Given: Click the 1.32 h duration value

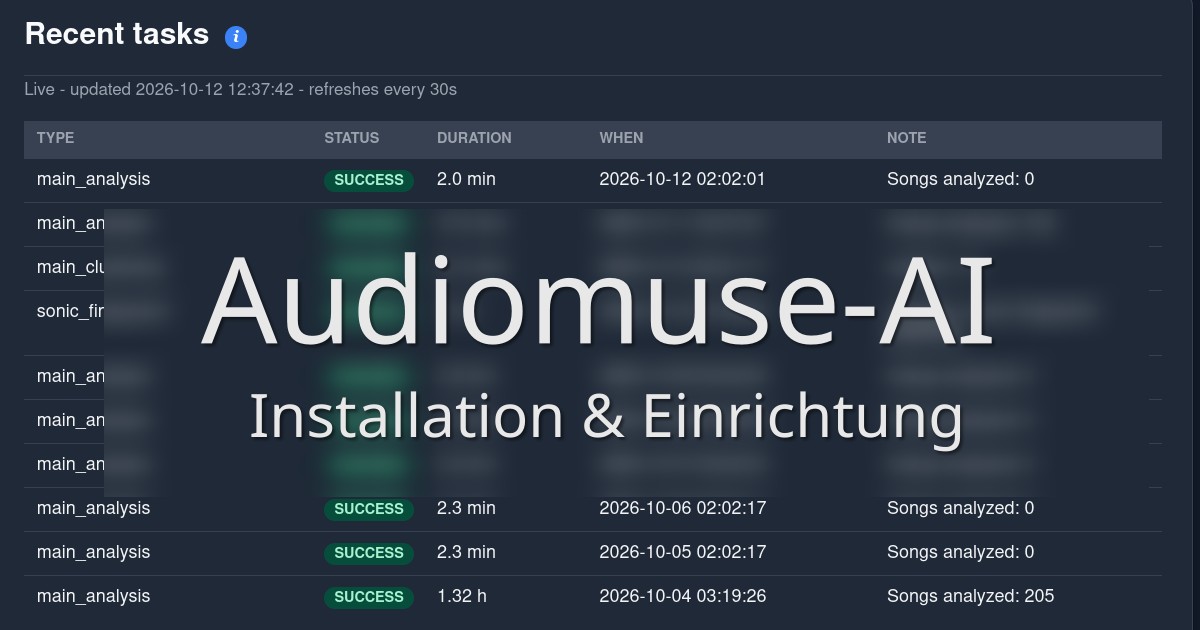Looking at the screenshot, I should pyautogui.click(x=462, y=596).
